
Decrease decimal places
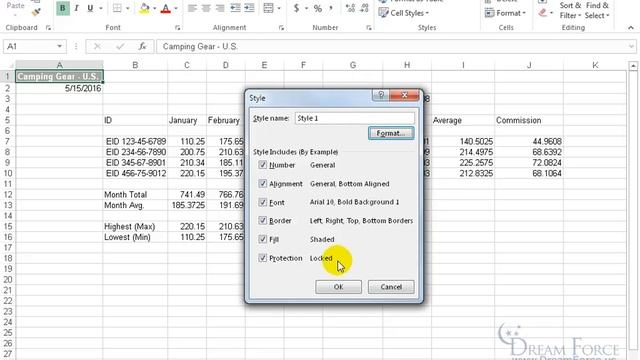click(x=364, y=9)
